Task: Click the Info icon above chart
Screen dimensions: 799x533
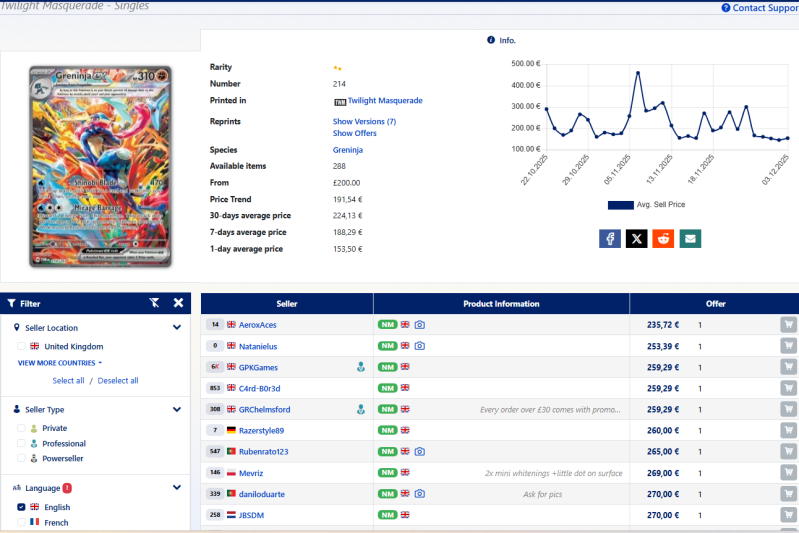Action: [x=491, y=40]
